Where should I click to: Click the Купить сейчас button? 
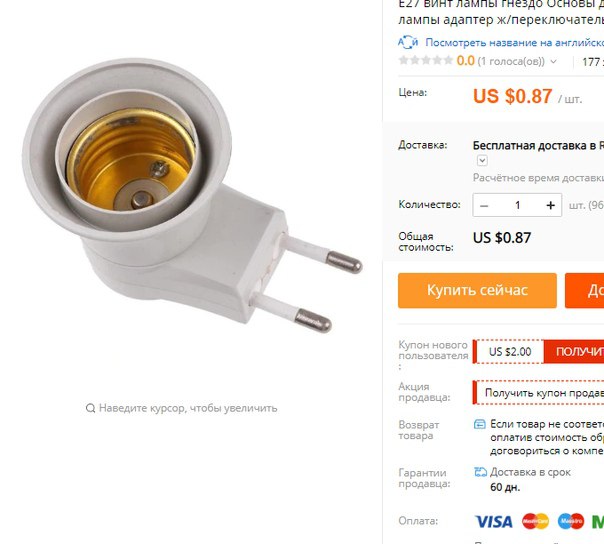coord(477,290)
